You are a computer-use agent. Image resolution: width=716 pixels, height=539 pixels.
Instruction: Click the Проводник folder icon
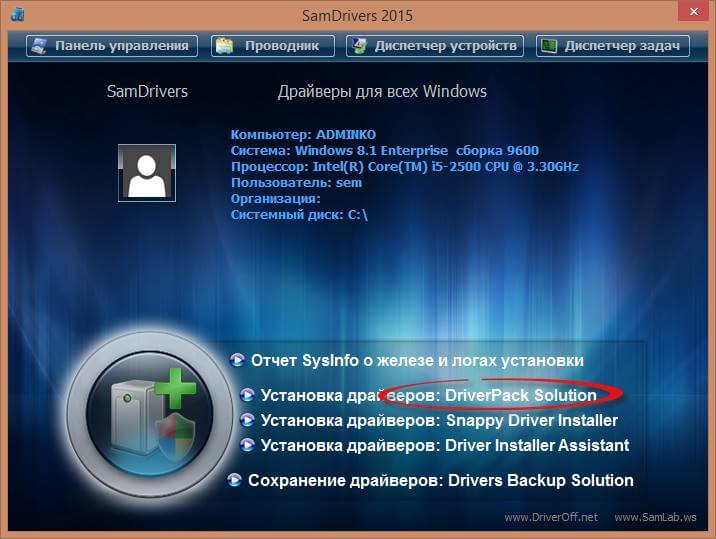[224, 46]
